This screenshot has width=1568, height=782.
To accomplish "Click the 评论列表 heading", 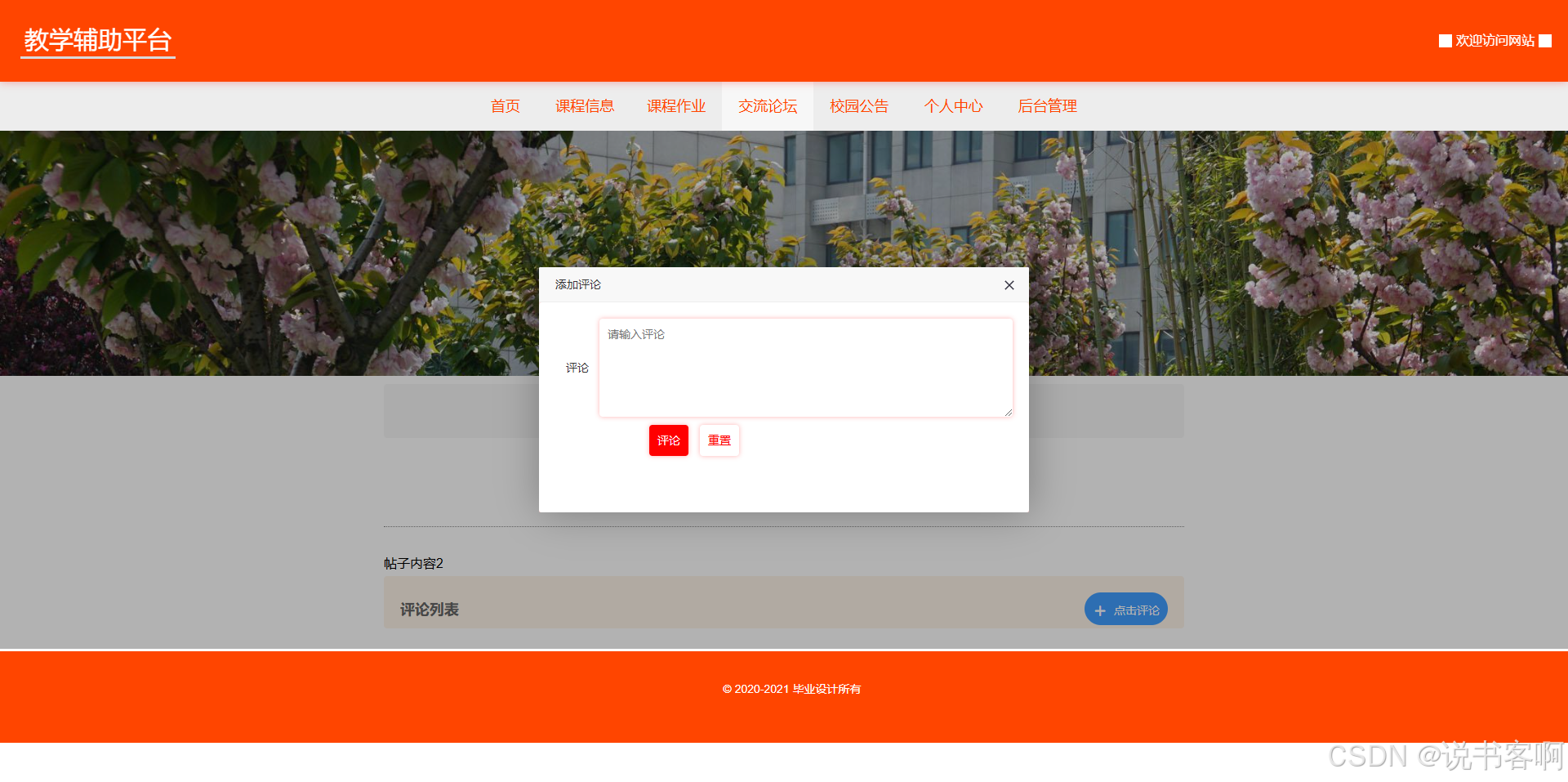I will click(430, 610).
